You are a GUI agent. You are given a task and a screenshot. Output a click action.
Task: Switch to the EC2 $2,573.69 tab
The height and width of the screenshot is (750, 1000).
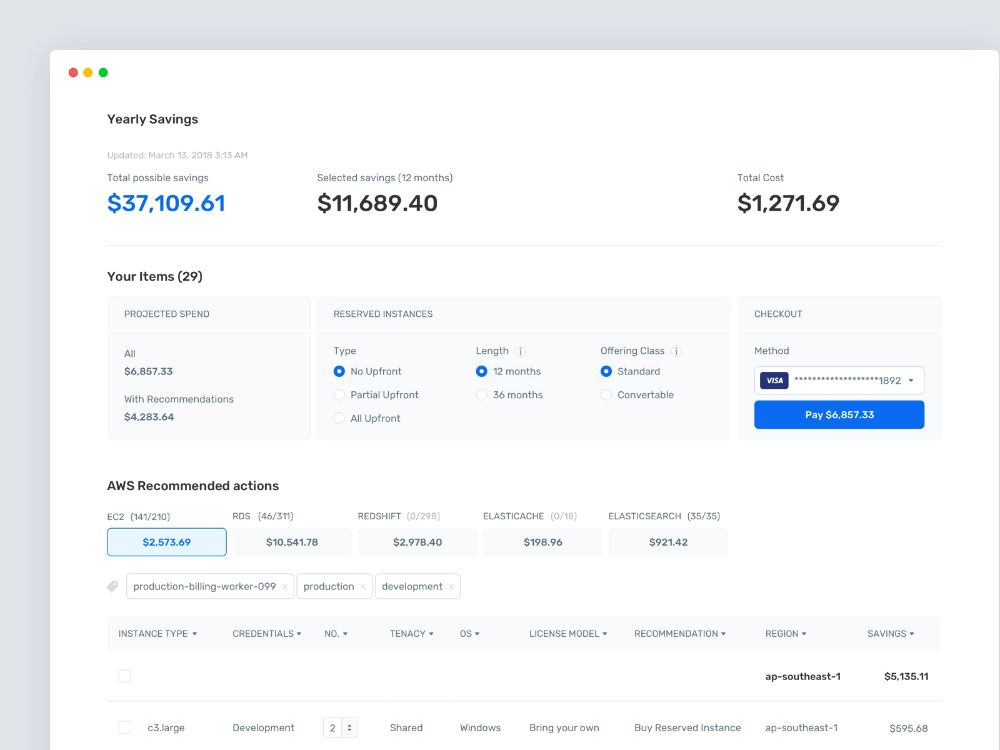tap(166, 542)
